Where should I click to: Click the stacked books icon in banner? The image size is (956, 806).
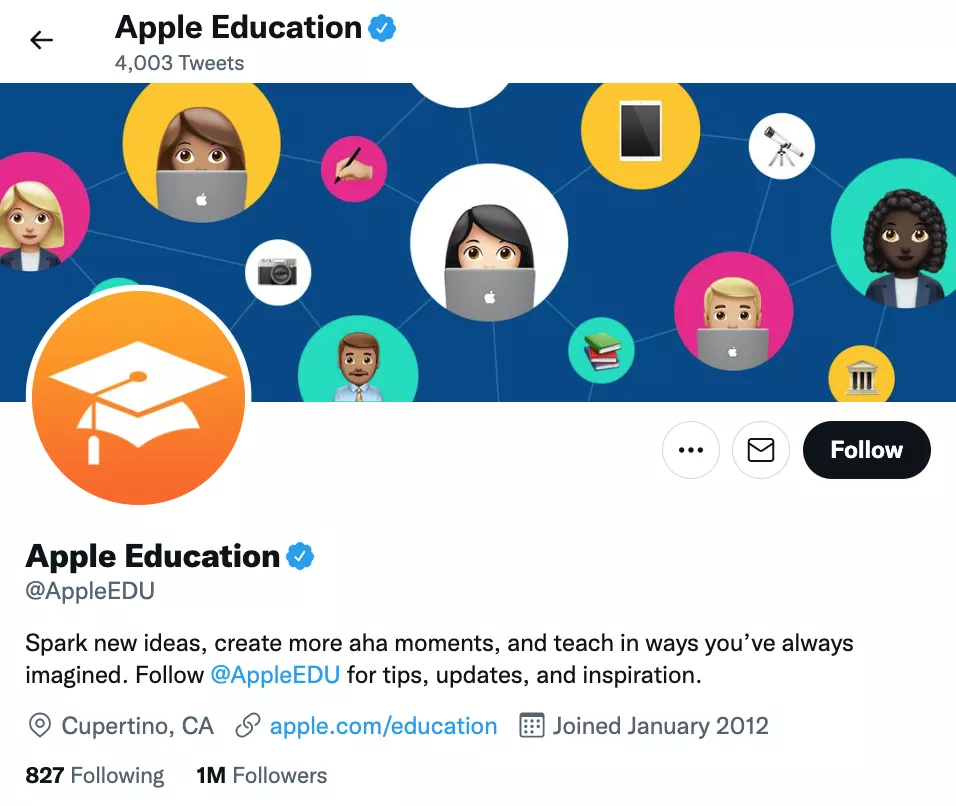[602, 351]
